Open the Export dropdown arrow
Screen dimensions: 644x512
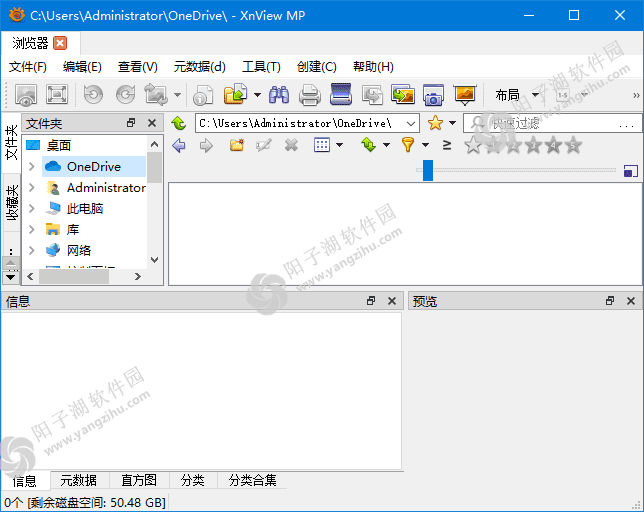click(x=258, y=95)
